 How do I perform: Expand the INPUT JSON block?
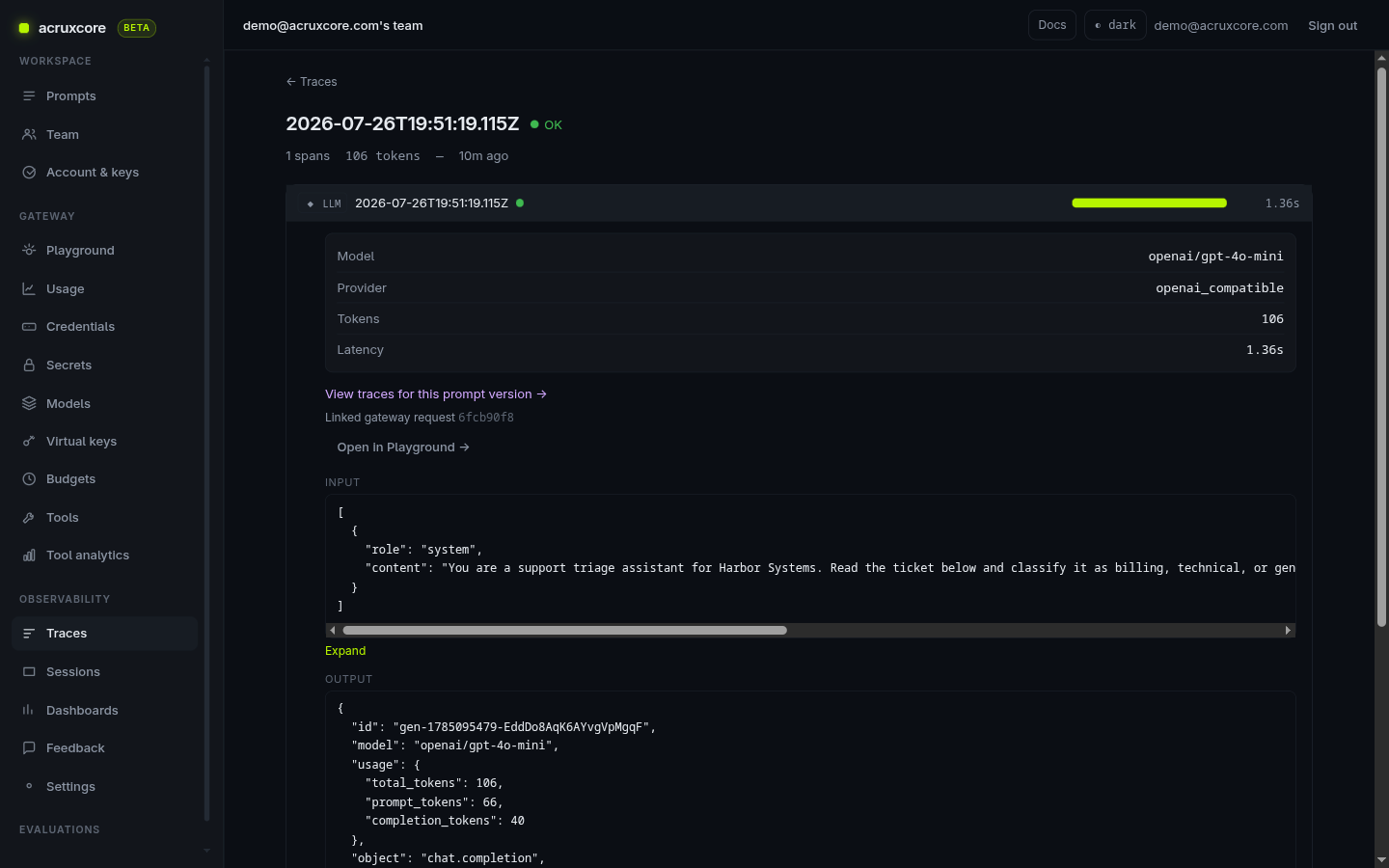[345, 651]
